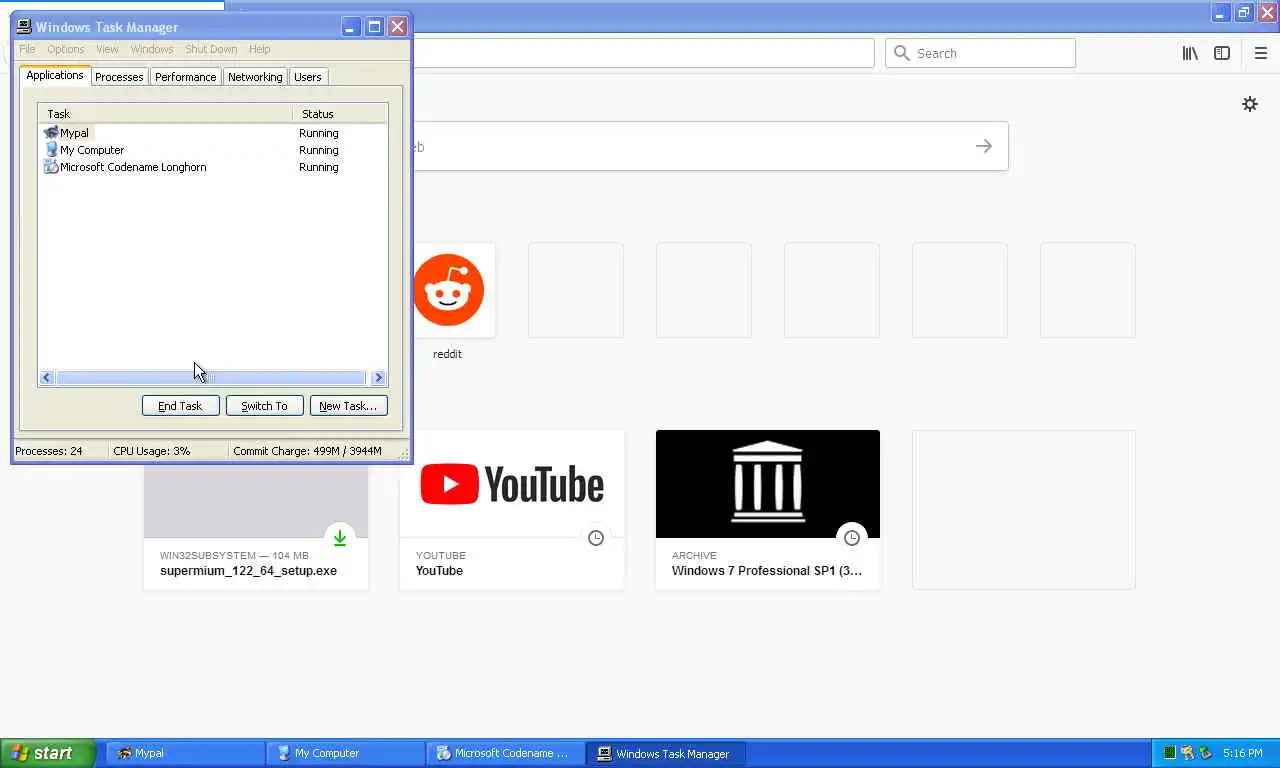Open the browser hamburger menu
Viewport: 1280px width, 768px height.
[1260, 53]
